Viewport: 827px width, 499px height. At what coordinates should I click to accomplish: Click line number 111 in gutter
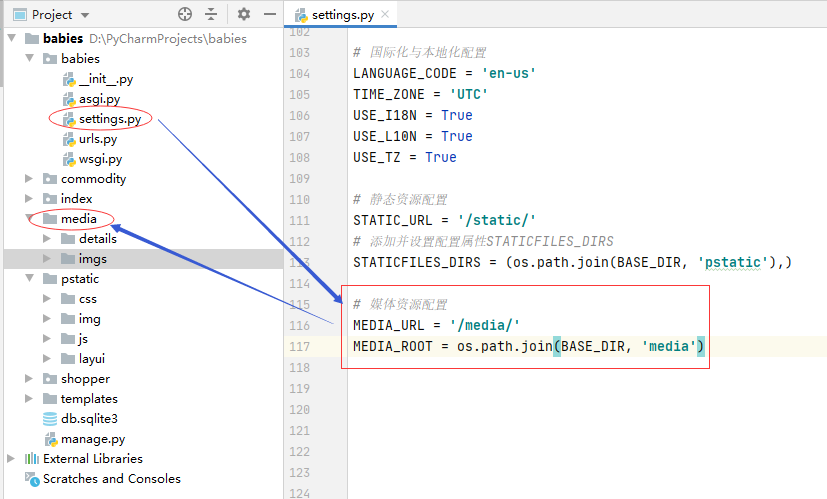pyautogui.click(x=300, y=220)
